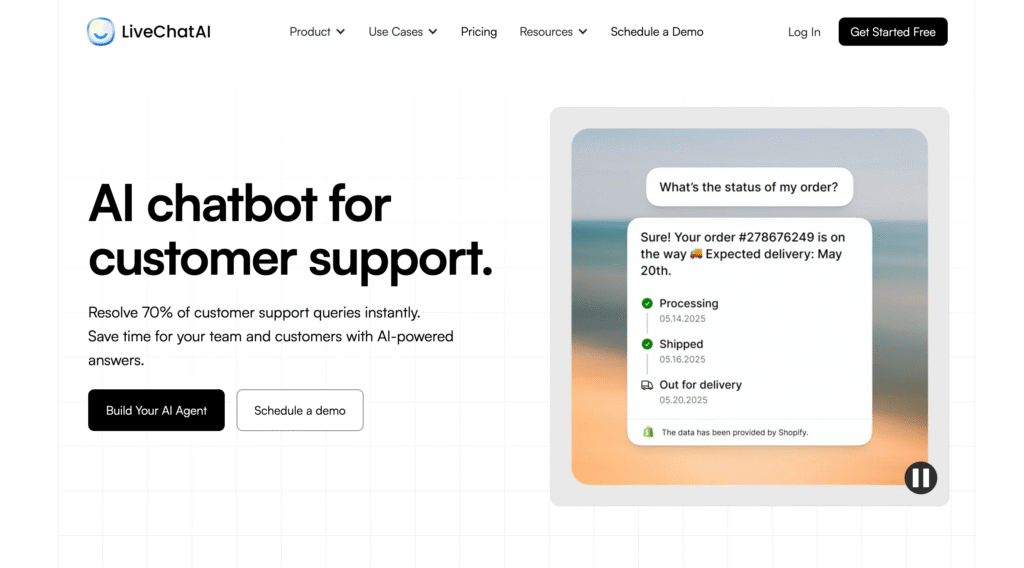Pause the demo animation

(x=920, y=477)
